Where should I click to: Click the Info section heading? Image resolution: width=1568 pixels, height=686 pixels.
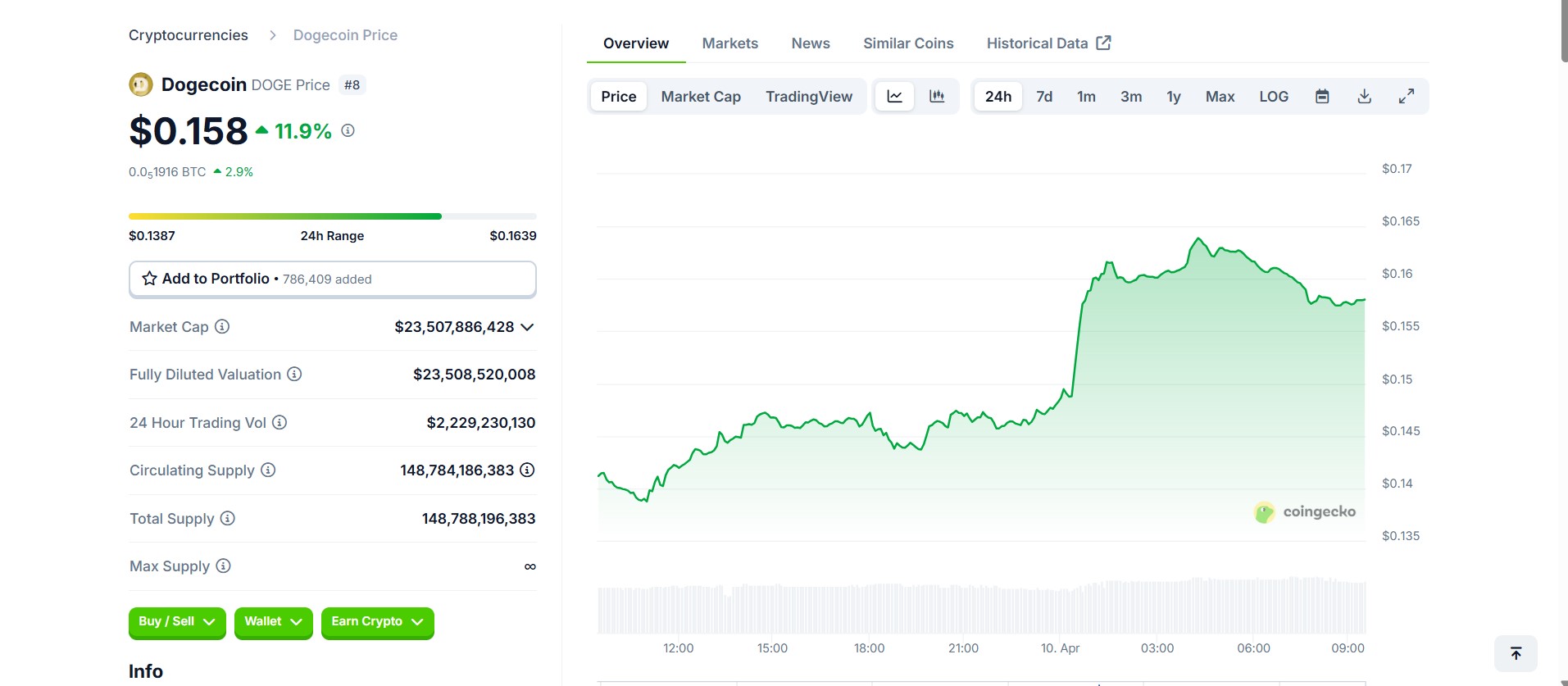(146, 671)
